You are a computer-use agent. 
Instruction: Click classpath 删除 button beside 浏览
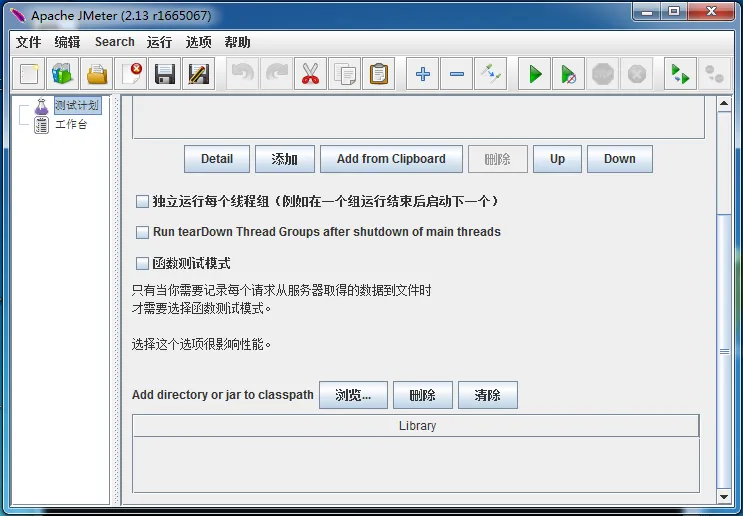pyautogui.click(x=423, y=395)
